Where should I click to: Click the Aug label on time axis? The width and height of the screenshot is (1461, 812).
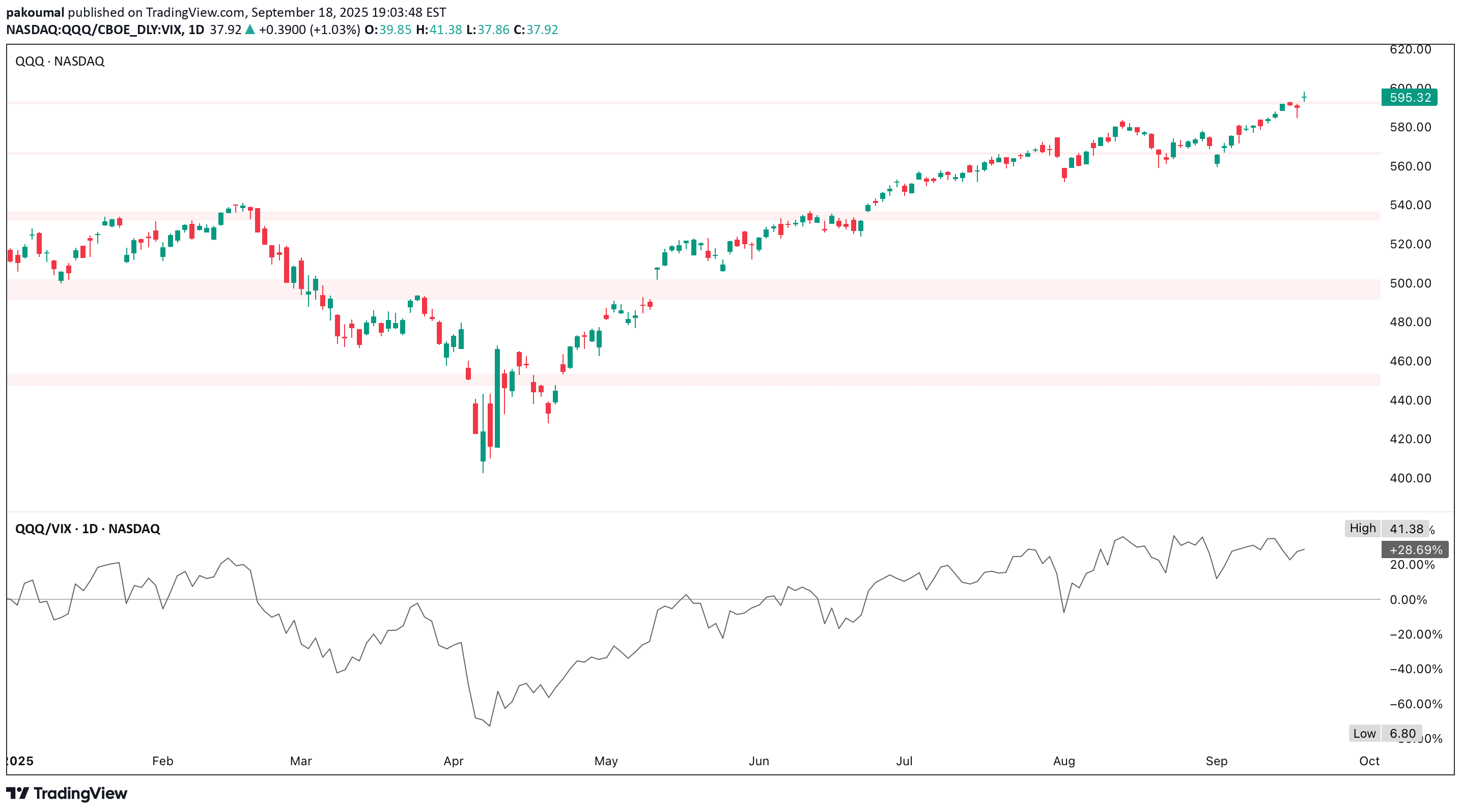click(1063, 761)
